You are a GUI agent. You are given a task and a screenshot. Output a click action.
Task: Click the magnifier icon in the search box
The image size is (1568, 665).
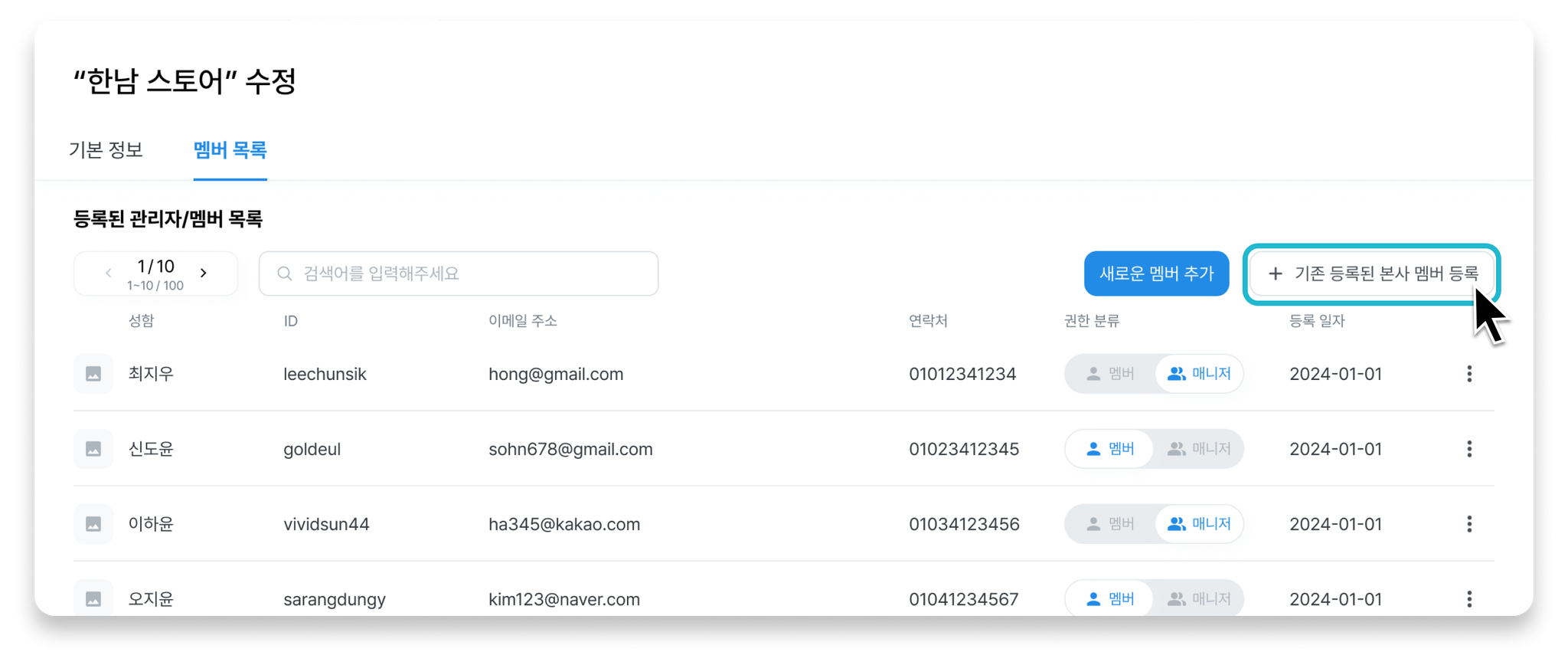pos(284,274)
